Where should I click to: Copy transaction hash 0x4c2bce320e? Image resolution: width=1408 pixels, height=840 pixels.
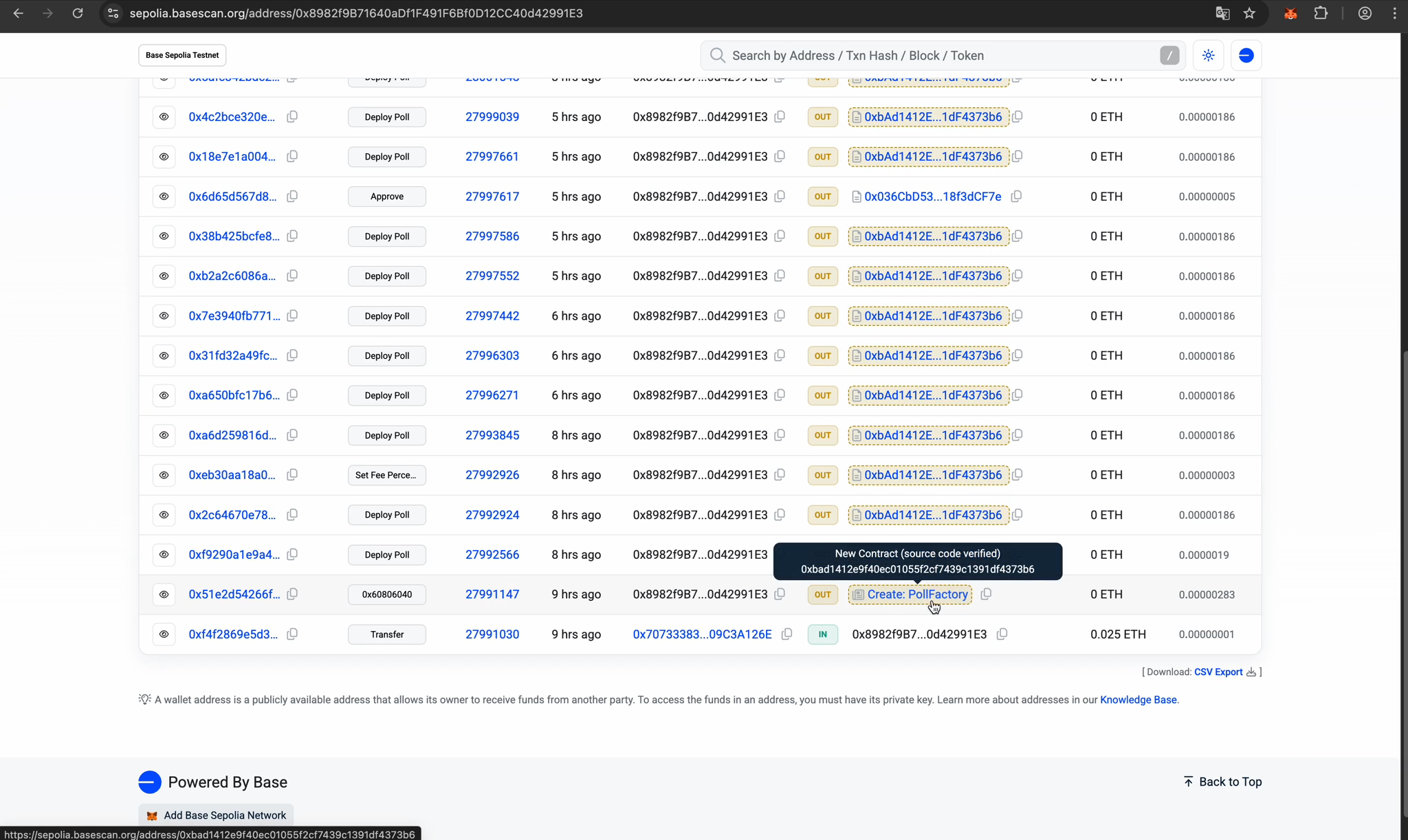(292, 117)
